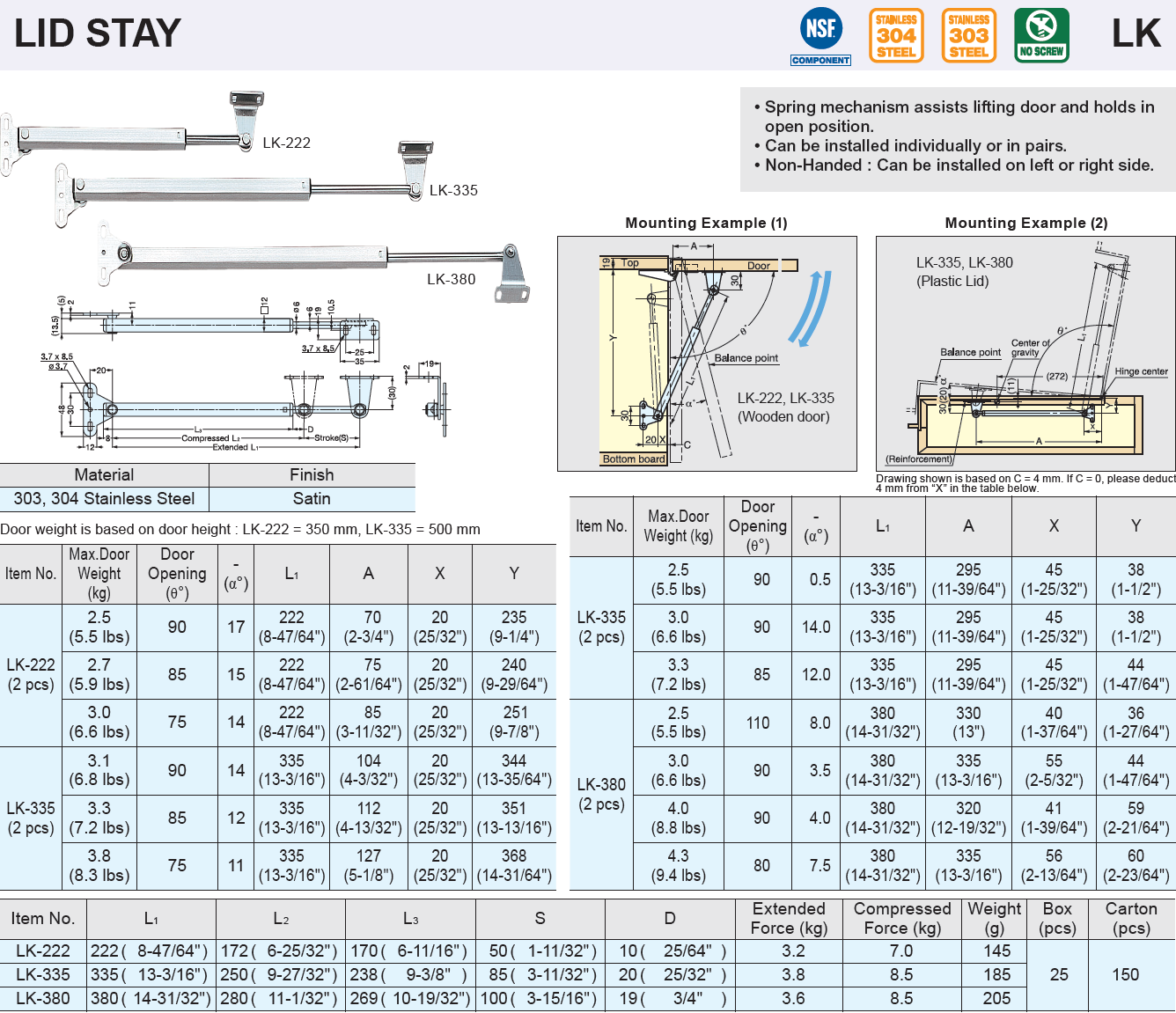Click the Material column header
The height and width of the screenshot is (1013, 1176).
point(104,475)
